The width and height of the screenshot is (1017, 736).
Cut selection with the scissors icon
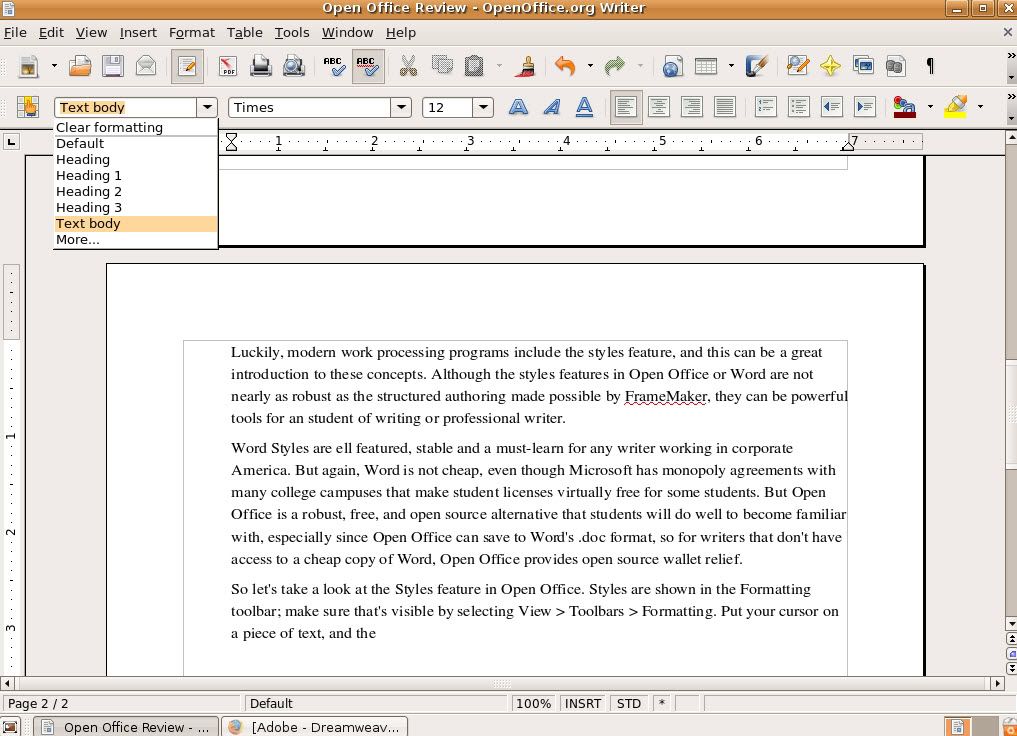[408, 66]
